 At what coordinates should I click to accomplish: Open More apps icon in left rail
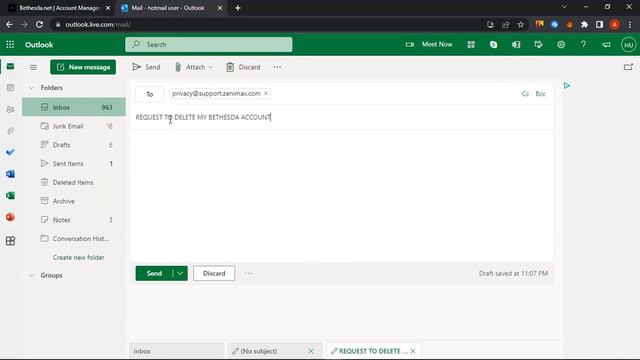[10, 240]
